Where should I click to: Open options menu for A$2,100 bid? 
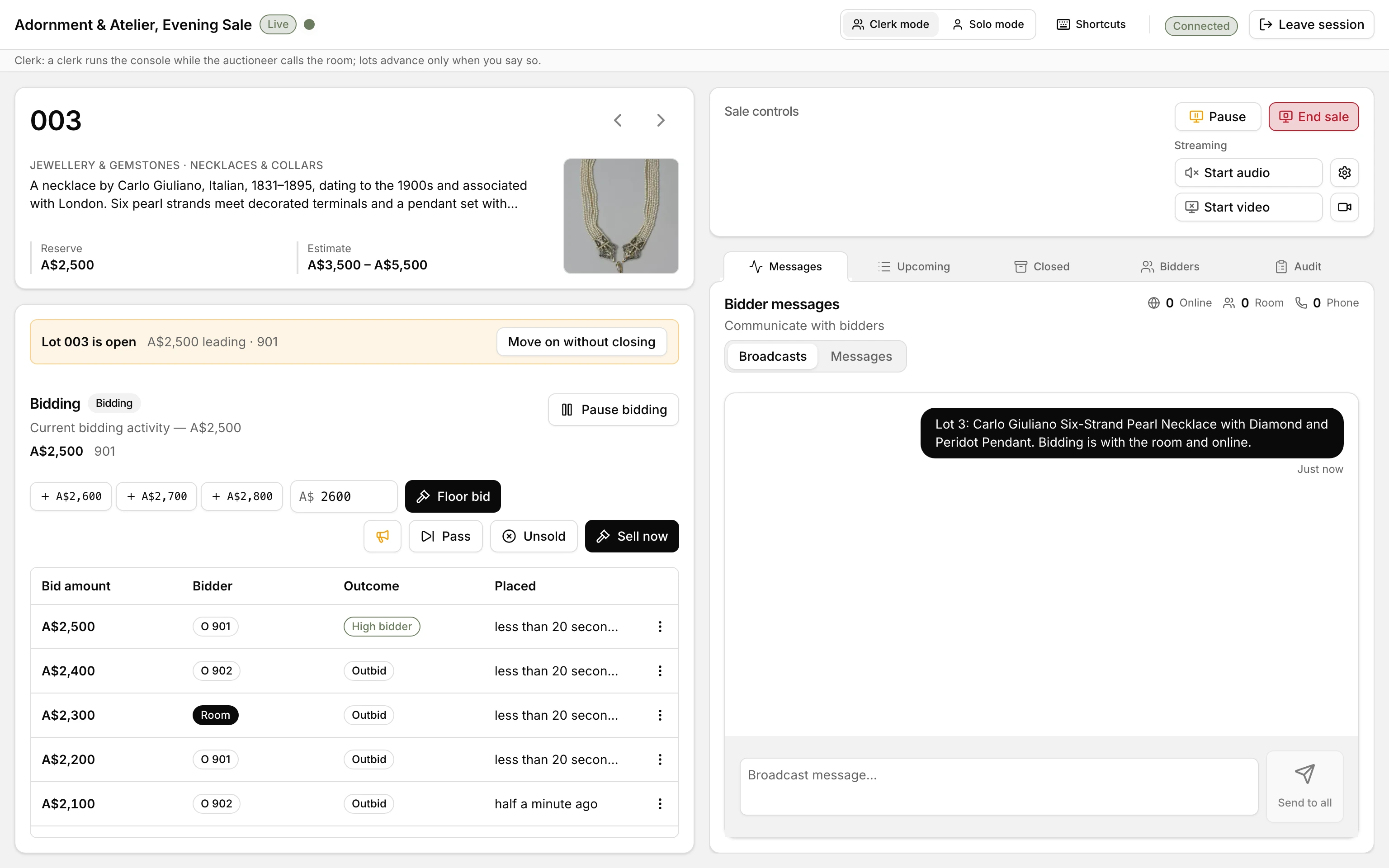[660, 804]
